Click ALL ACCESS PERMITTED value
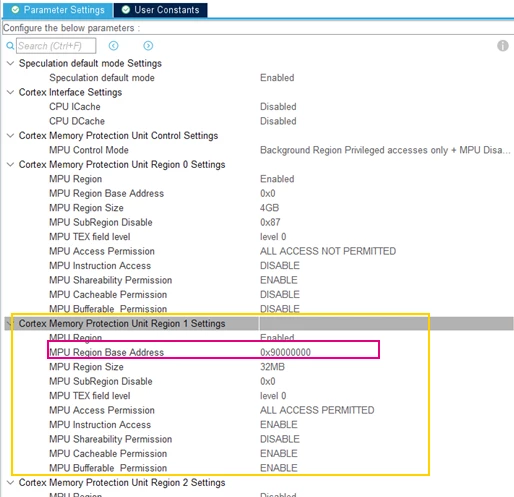The width and height of the screenshot is (514, 497). (x=317, y=410)
